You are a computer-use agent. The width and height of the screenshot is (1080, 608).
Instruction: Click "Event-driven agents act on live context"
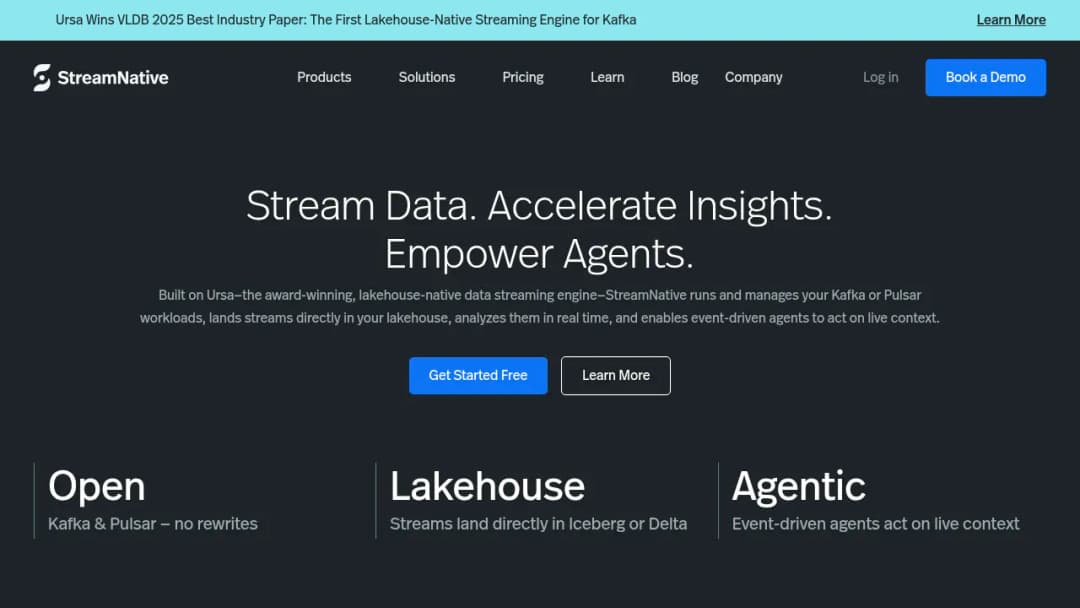(875, 523)
